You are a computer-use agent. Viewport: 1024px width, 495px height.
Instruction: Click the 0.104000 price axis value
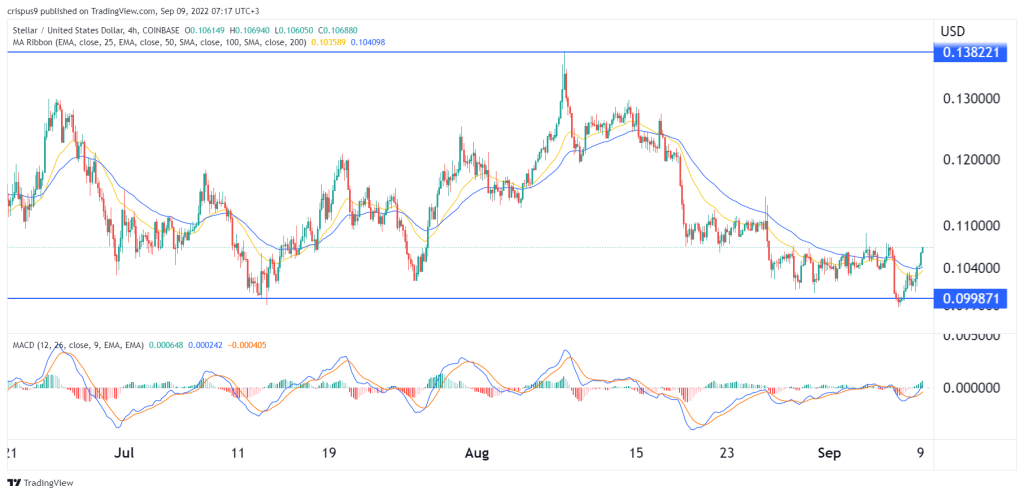[x=972, y=268]
